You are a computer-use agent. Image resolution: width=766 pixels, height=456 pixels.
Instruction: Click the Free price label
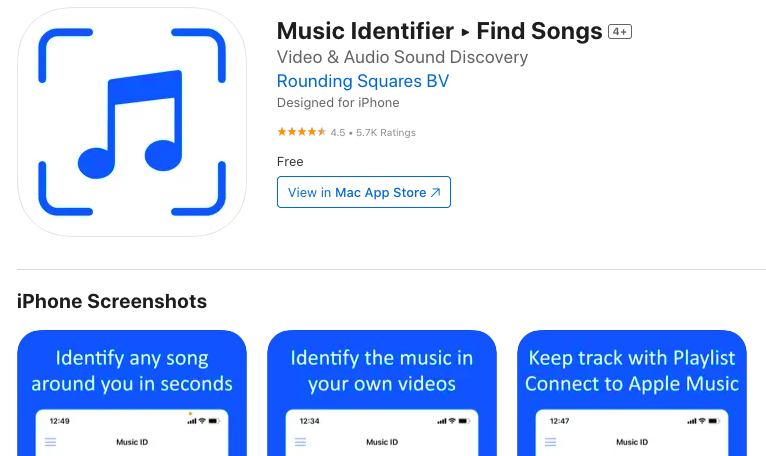[290, 162]
